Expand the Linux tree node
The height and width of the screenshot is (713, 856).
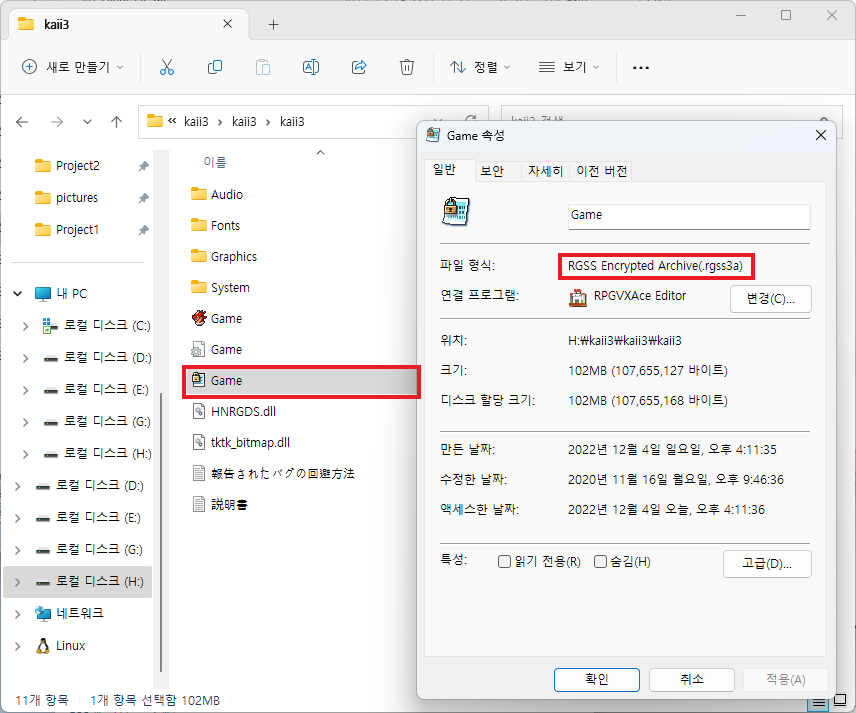pos(17,646)
